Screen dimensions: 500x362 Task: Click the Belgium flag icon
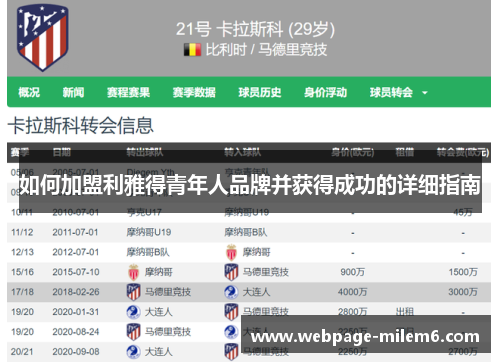click(x=192, y=50)
